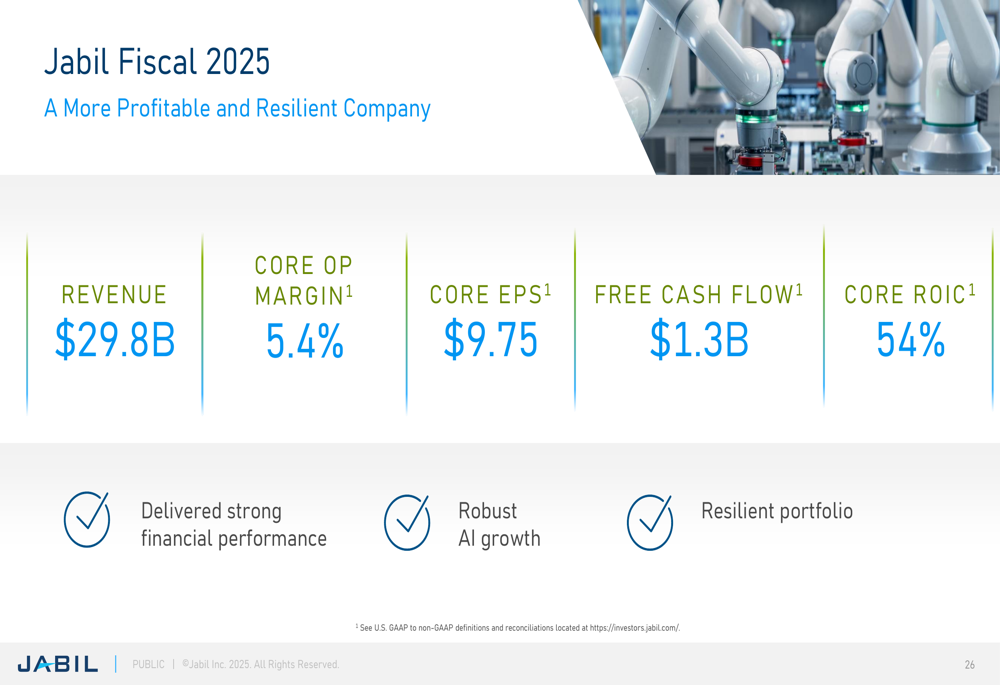The width and height of the screenshot is (1000, 685).
Task: Click the "CORE EPS" label
Action: [x=490, y=294]
